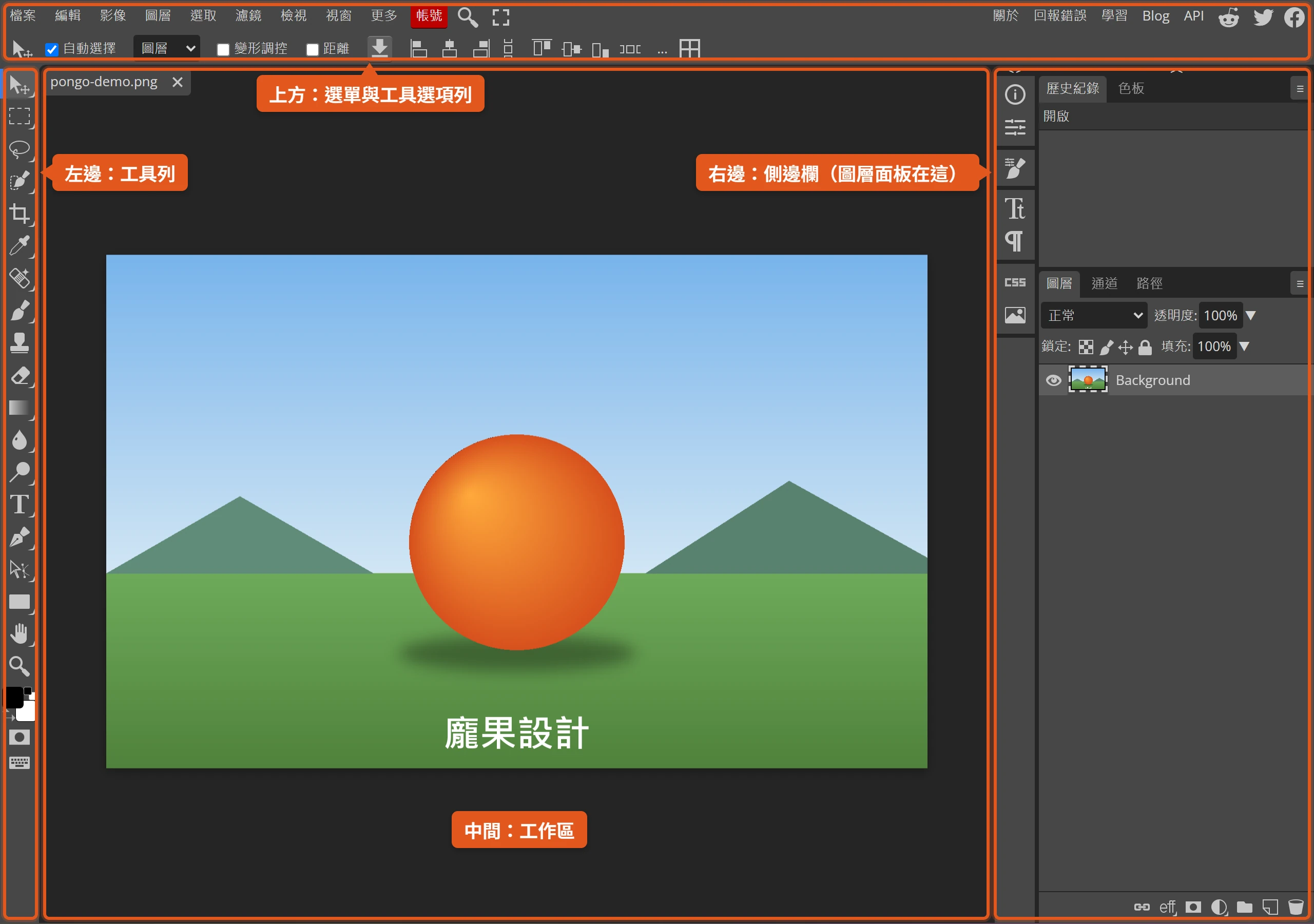Expand the 透明度 opacity arrow

point(1250,315)
